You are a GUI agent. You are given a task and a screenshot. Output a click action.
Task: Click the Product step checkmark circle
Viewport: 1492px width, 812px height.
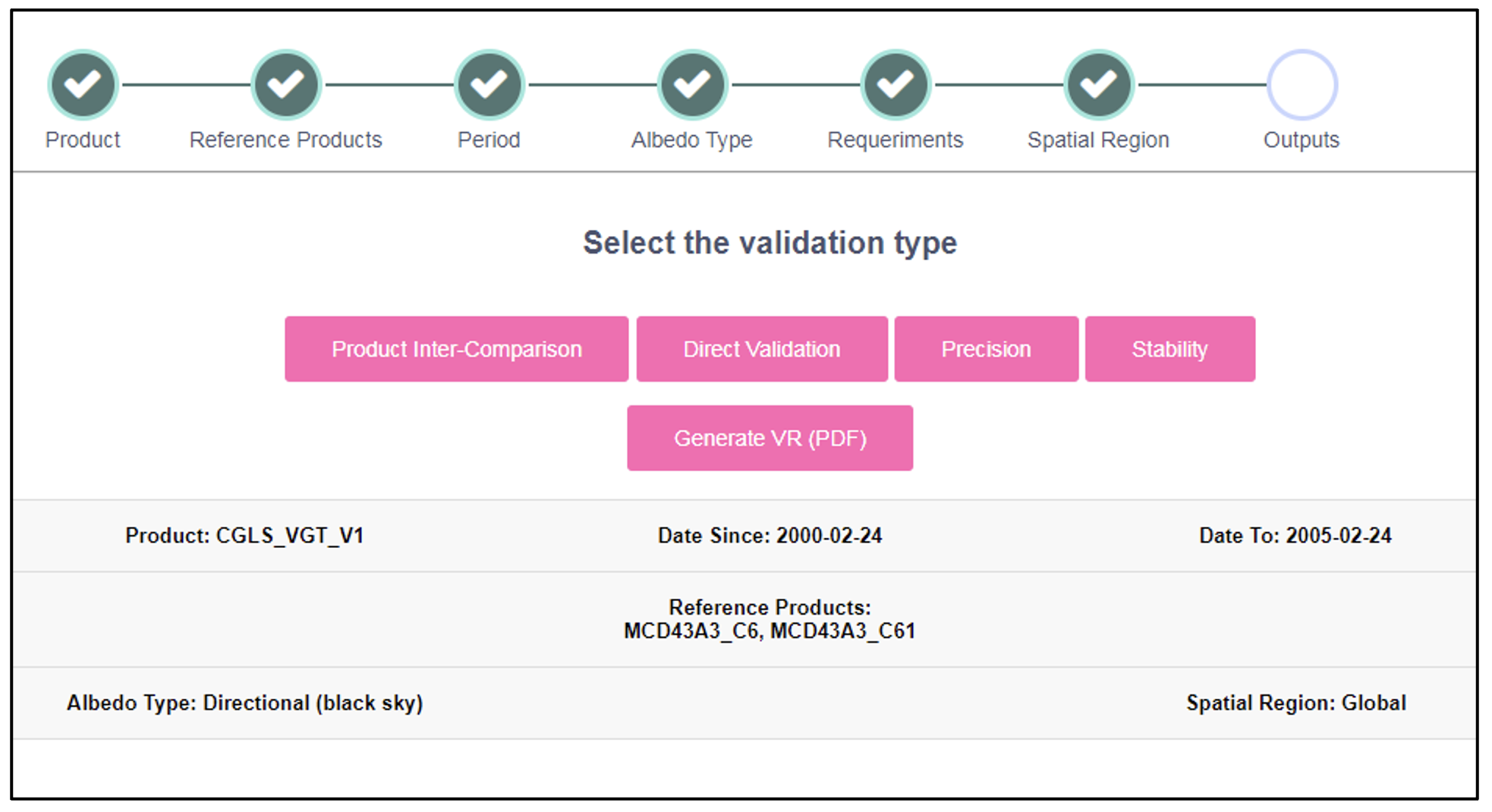pyautogui.click(x=83, y=85)
